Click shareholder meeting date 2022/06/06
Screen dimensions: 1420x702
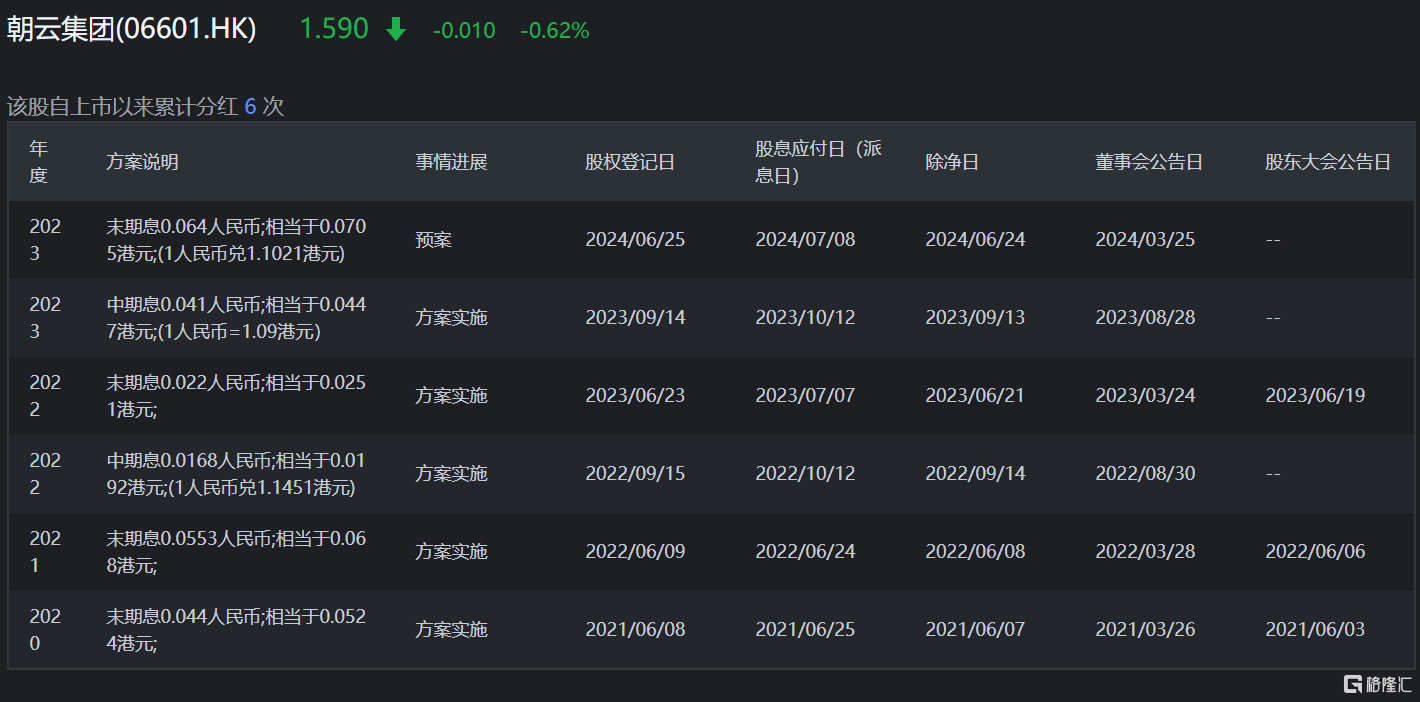(1315, 552)
